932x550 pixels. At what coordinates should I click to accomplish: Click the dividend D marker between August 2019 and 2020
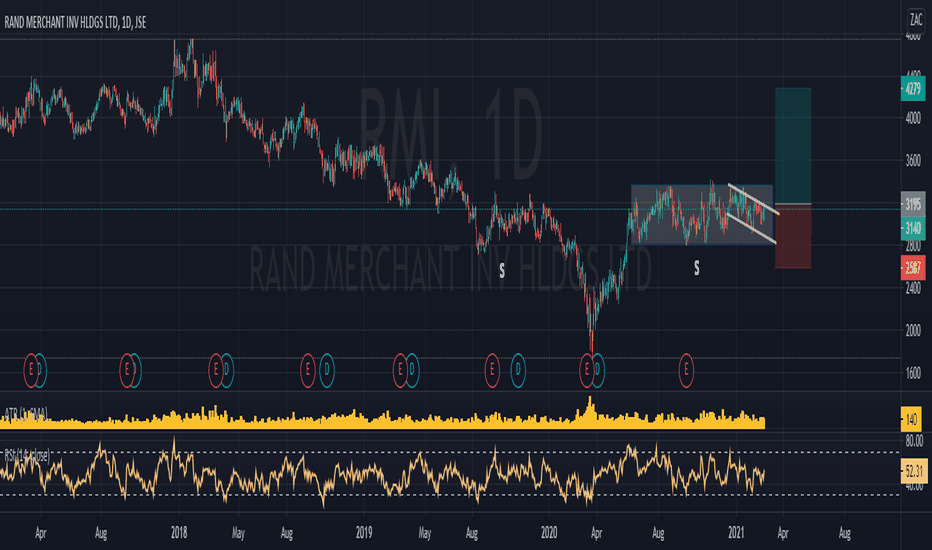coord(518,370)
